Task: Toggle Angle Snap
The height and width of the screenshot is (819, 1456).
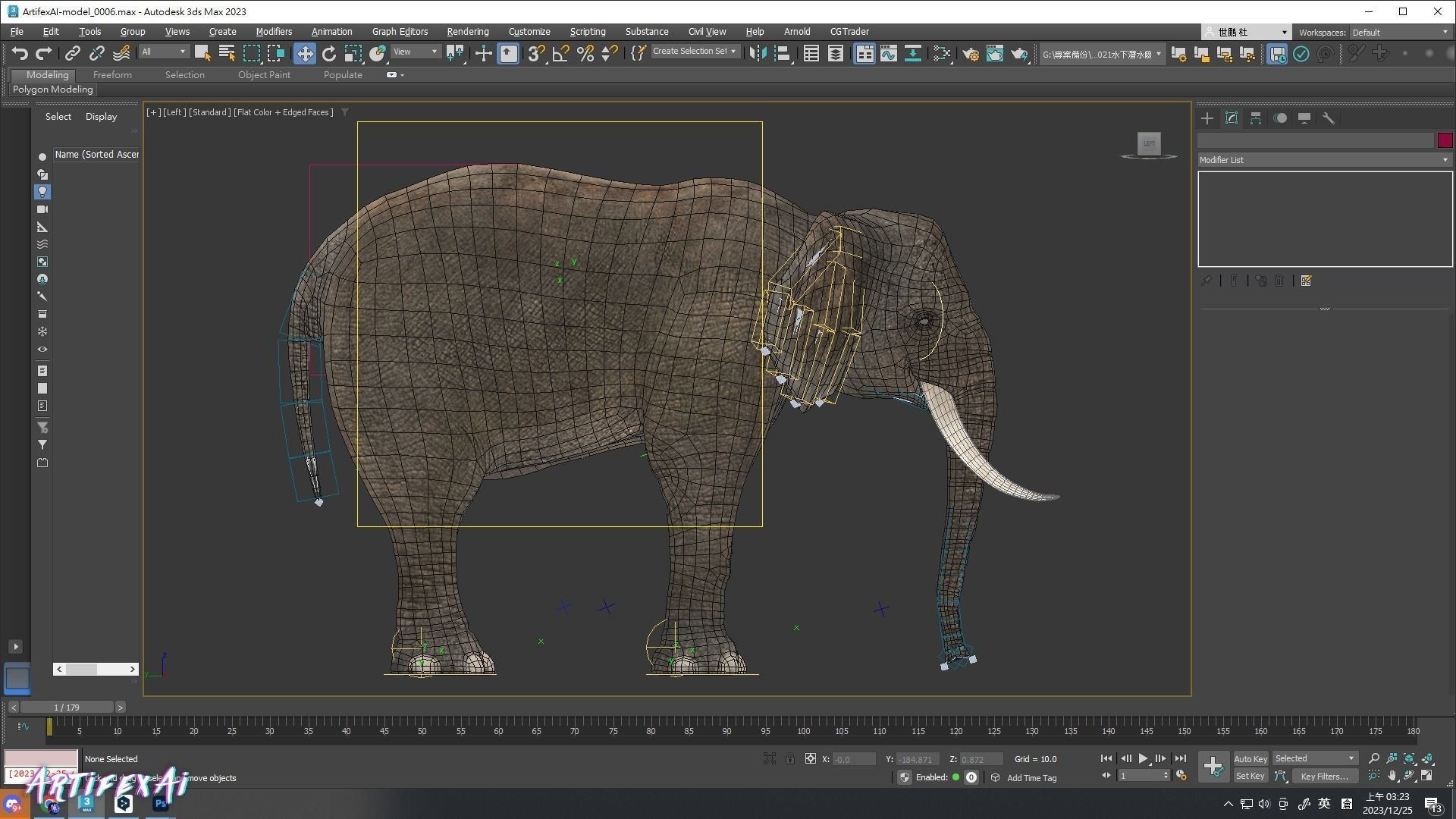Action: pos(561,53)
